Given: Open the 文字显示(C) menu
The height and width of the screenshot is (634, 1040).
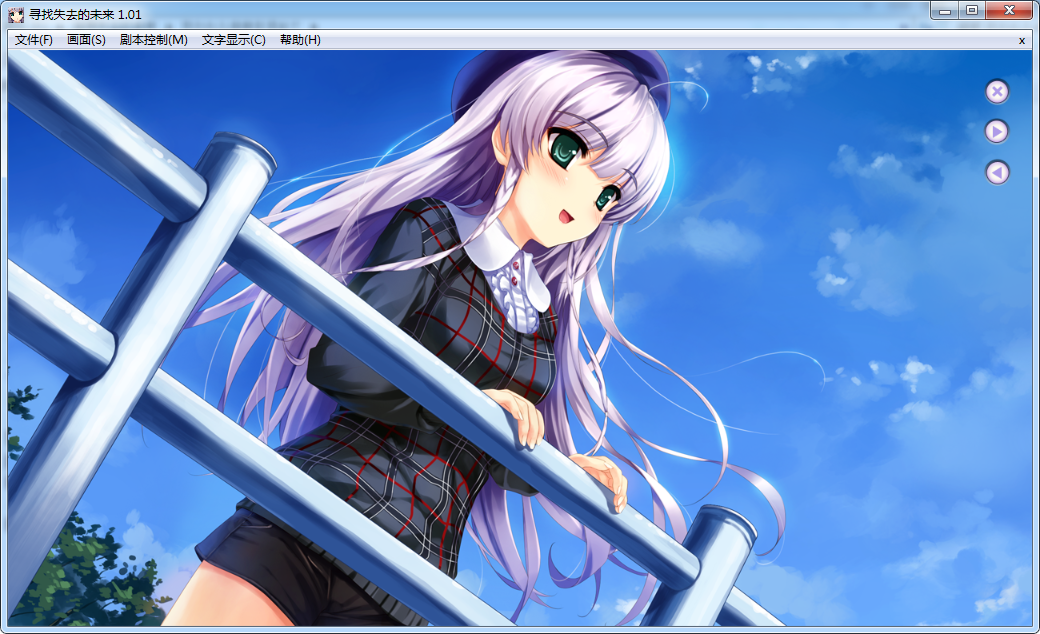Looking at the screenshot, I should click(233, 40).
